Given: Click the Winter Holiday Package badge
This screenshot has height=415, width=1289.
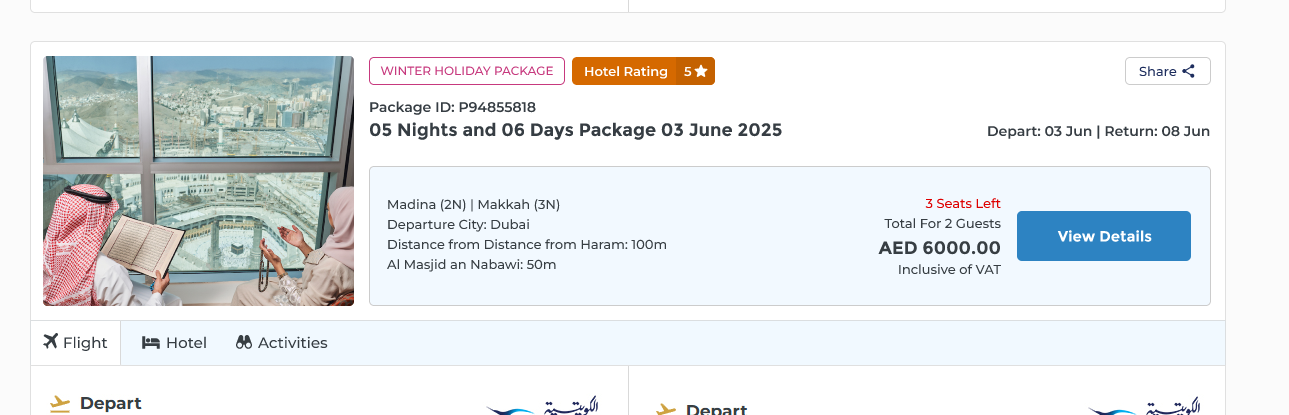Looking at the screenshot, I should 467,71.
